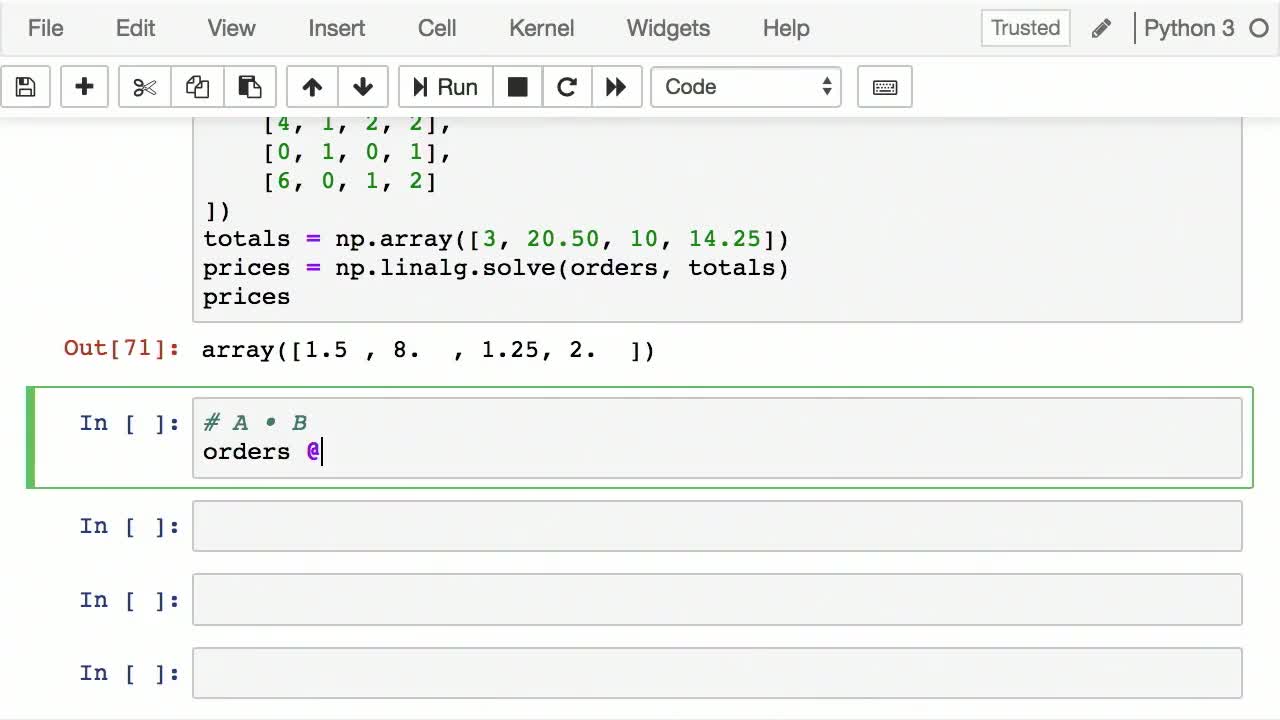Copy selected cells icon

point(197,87)
